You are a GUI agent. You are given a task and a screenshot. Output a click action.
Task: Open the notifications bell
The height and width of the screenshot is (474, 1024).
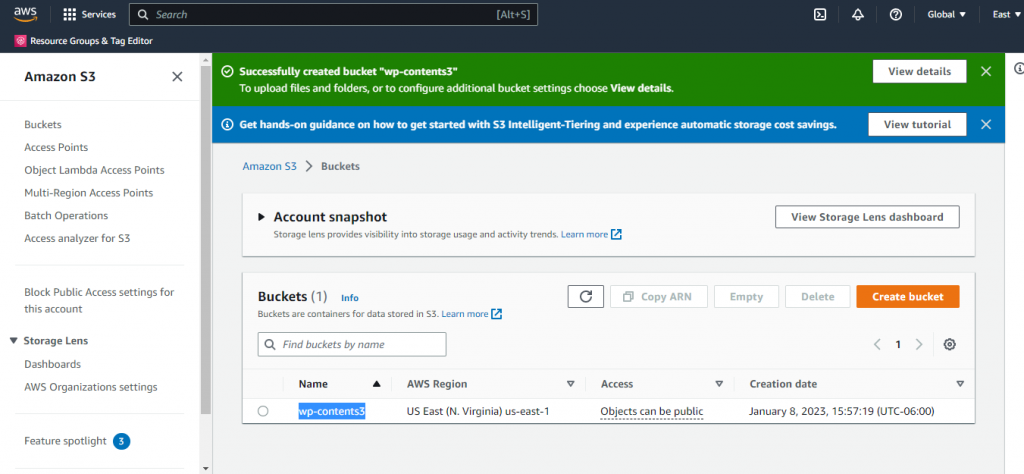click(x=858, y=14)
